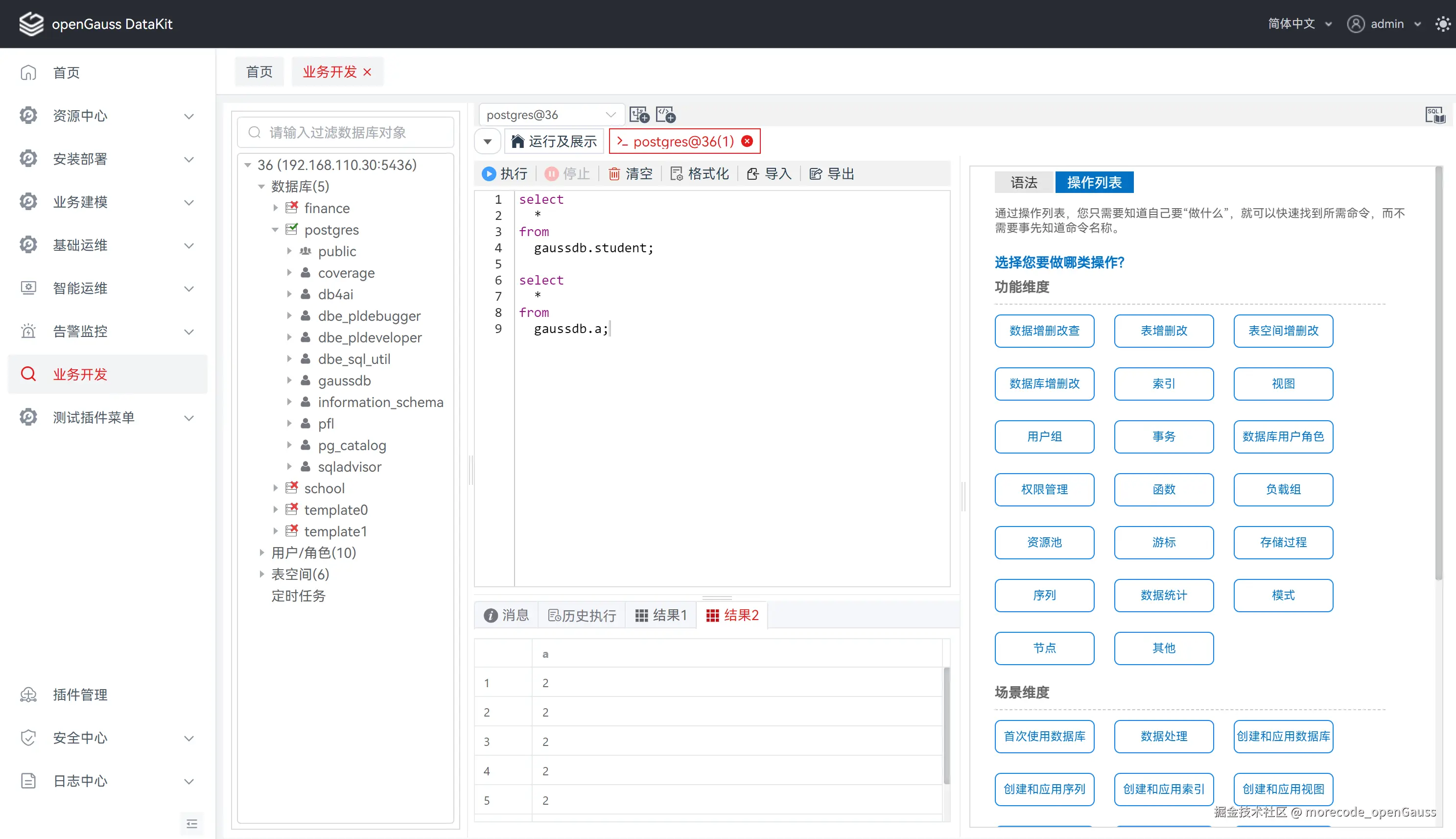The height and width of the screenshot is (839, 1456).
Task: Click the results table vertical scrollbar
Action: tap(946, 725)
